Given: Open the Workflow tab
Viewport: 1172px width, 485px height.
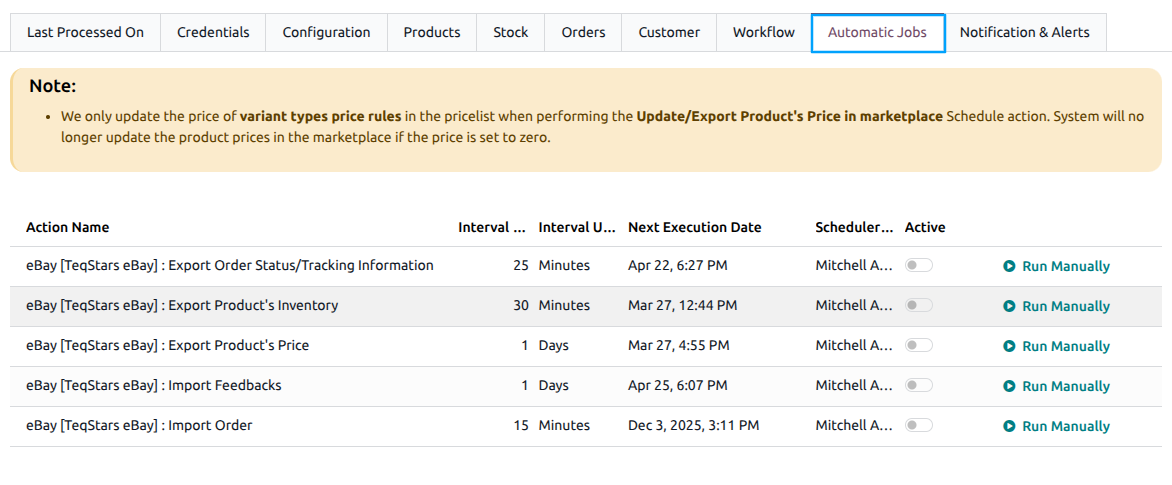Looking at the screenshot, I should [764, 32].
